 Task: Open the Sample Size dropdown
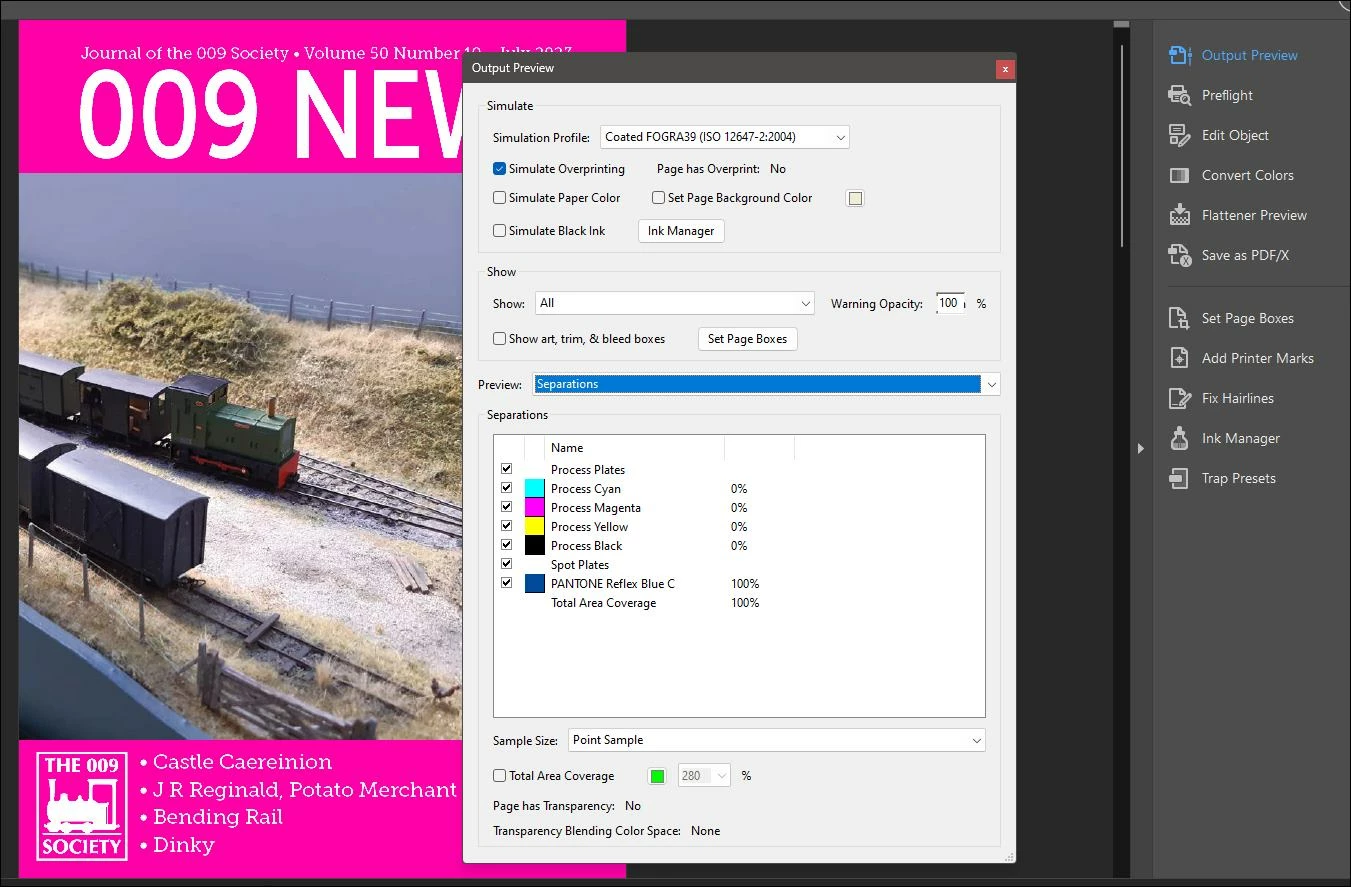777,740
